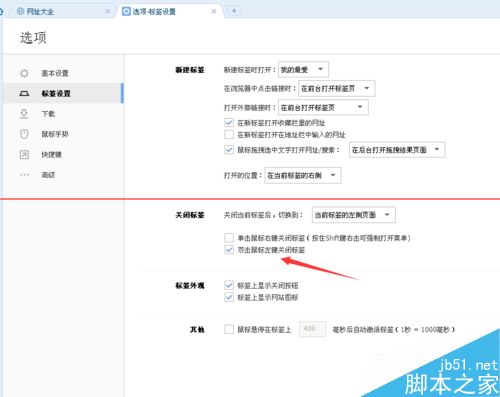Screen dimensions: 500x397
Task: Enable 单击鼠标右键关闭标签 checkbox
Action: point(229,238)
